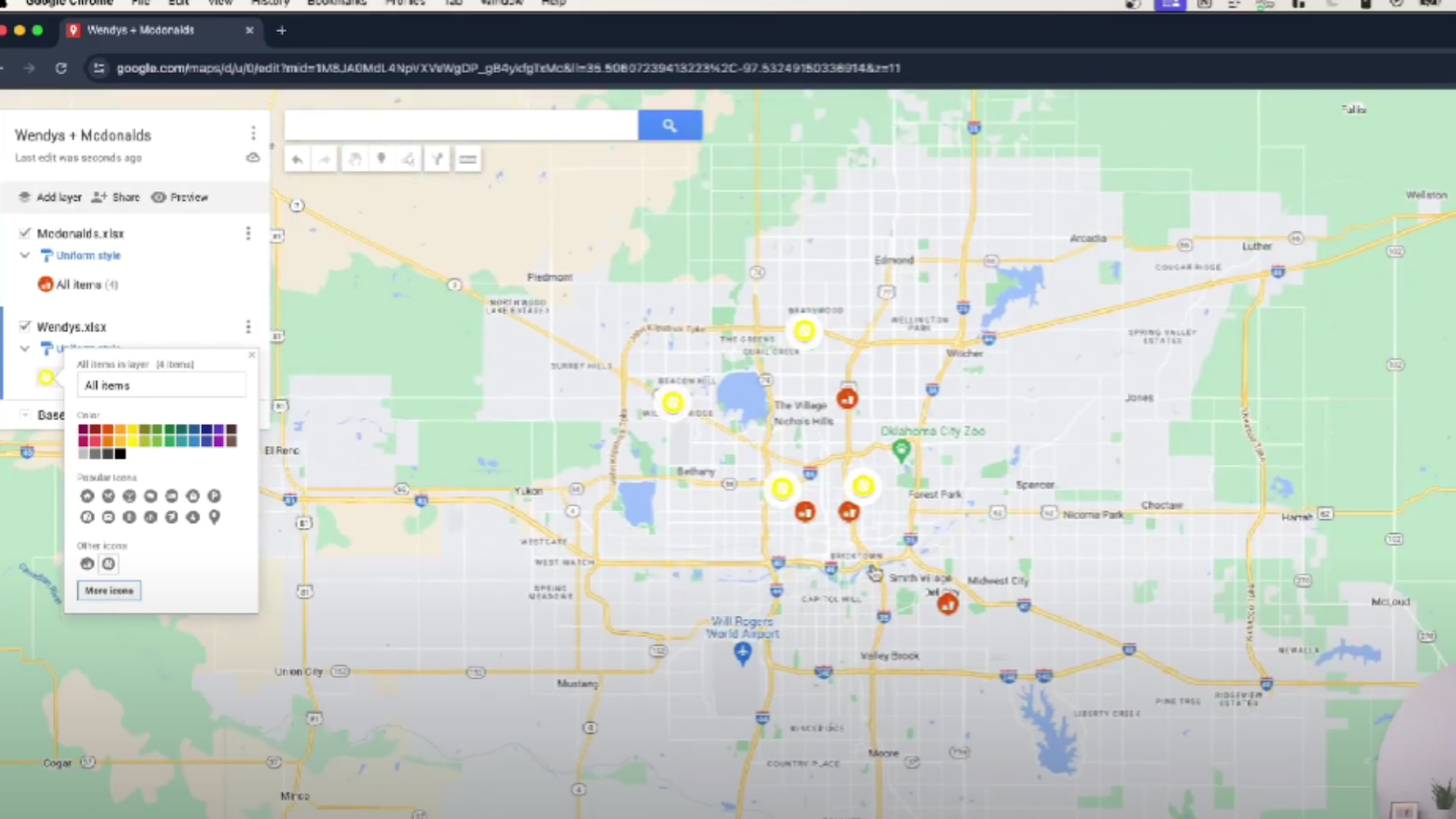The width and height of the screenshot is (1456, 819).
Task: Pick the light gray color swatch
Action: tap(84, 453)
